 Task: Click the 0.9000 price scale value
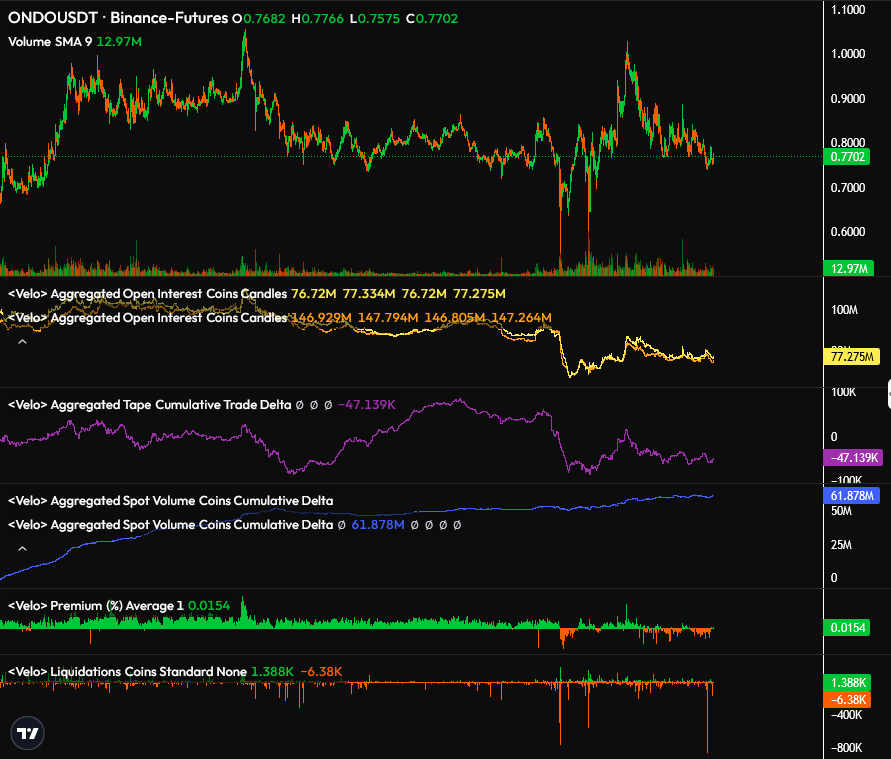[x=848, y=99]
